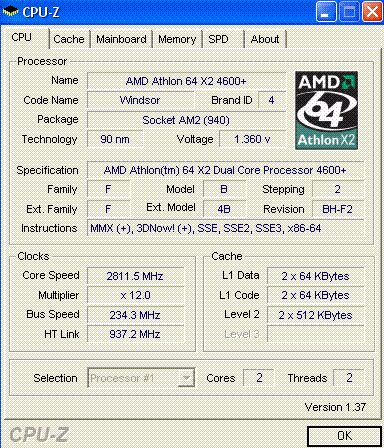Click the OK button
Screen dimensions: 384x448
[x=344, y=436]
